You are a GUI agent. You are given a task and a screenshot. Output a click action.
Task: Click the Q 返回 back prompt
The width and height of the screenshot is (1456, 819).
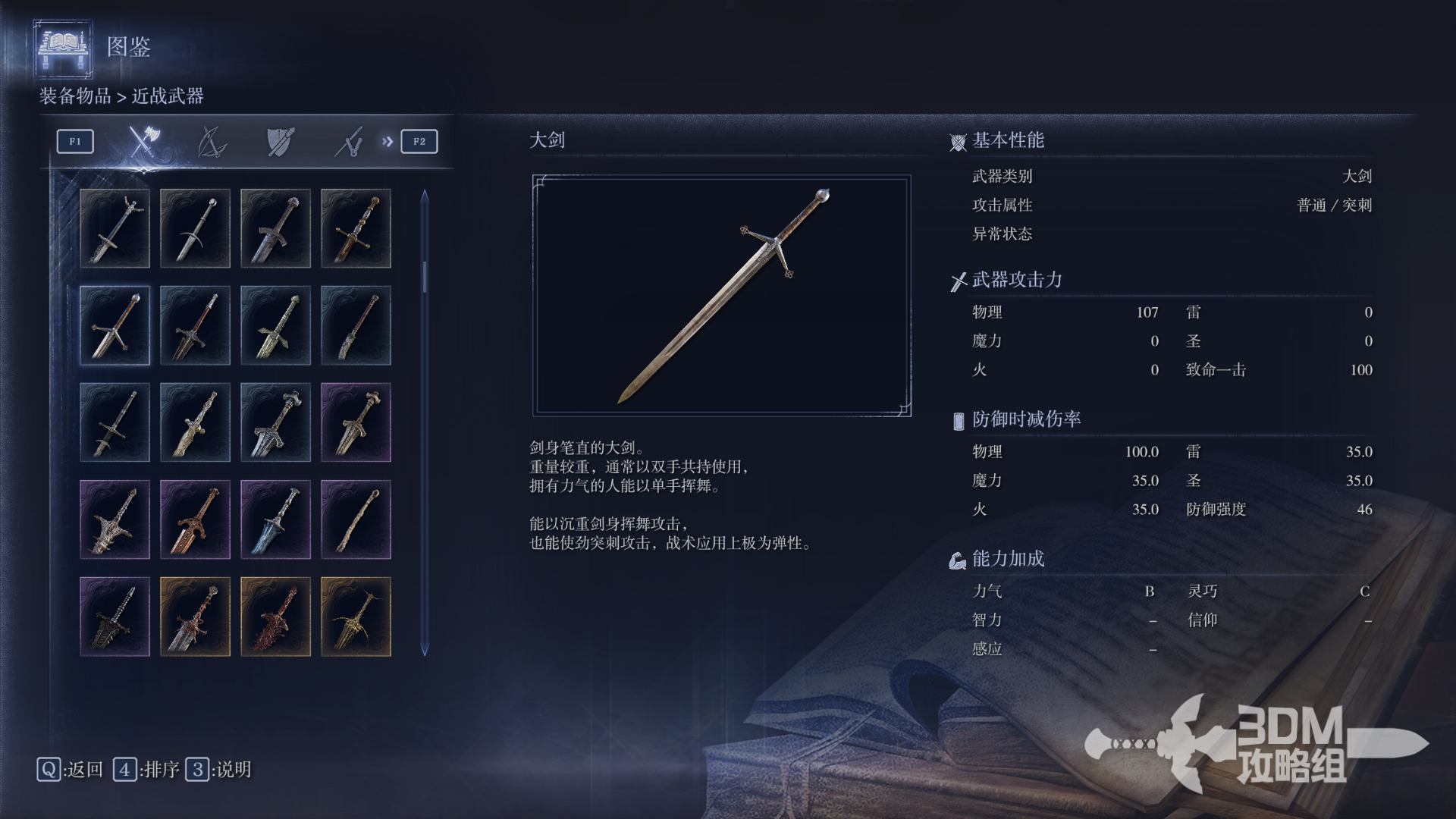click(x=70, y=770)
